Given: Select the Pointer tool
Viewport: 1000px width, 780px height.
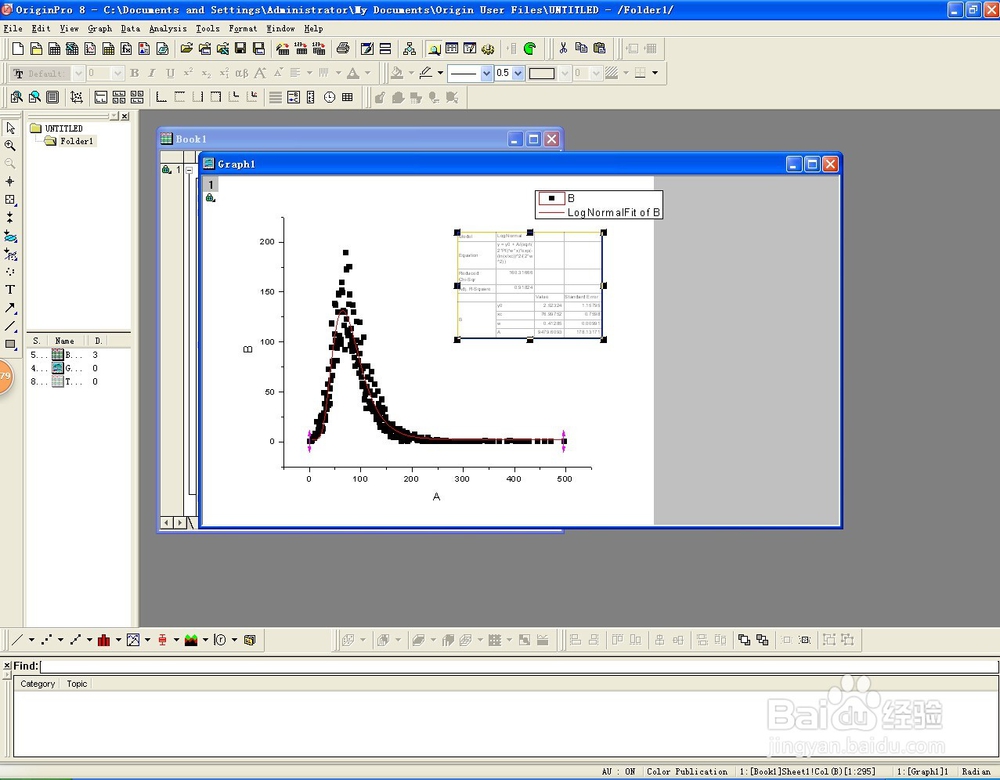Looking at the screenshot, I should coord(10,128).
